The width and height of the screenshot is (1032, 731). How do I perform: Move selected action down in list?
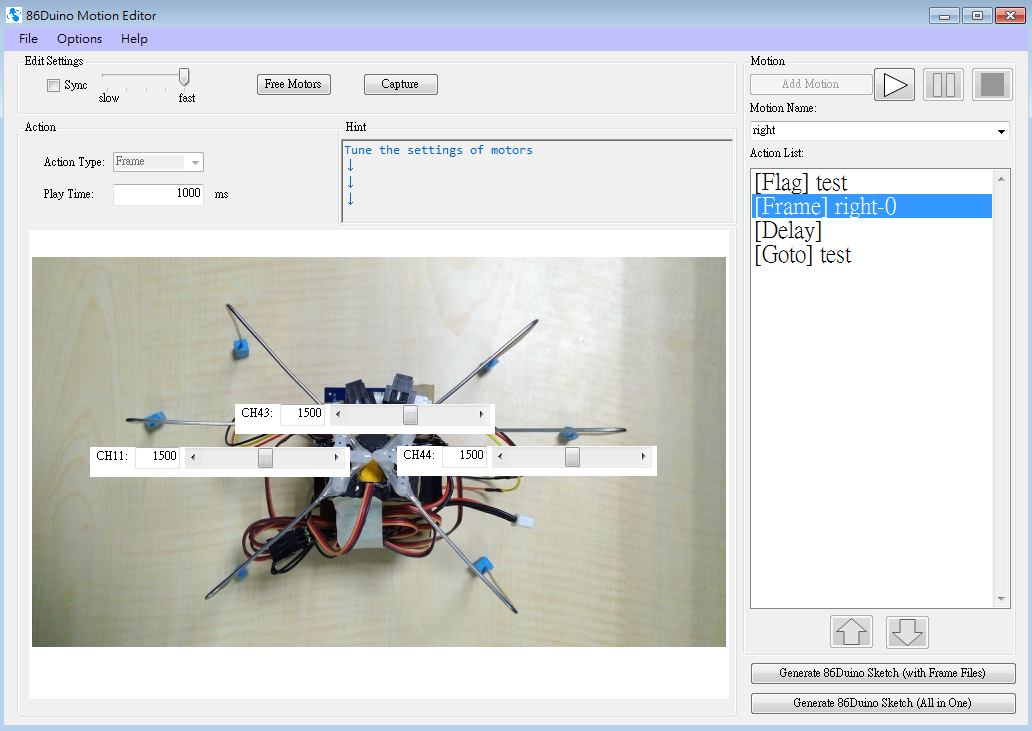click(907, 632)
